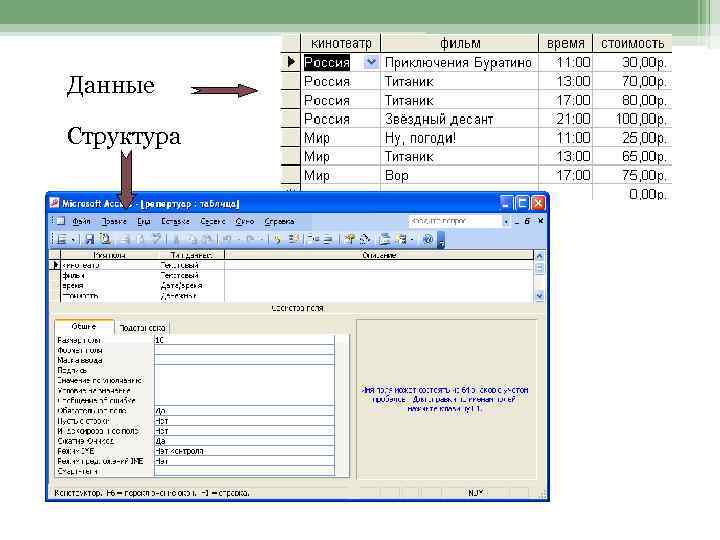Screen dimensions: 720x540
Task: Open dropdown arrow in the Россия cinema cell
Action: [371, 62]
